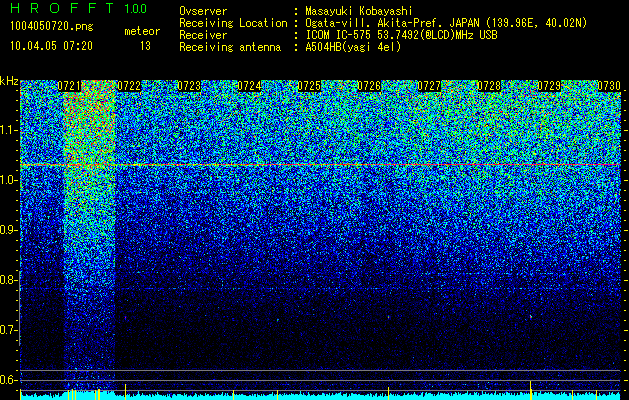
Task: Click the date 10.04.05 07:20
Action: coord(51,46)
